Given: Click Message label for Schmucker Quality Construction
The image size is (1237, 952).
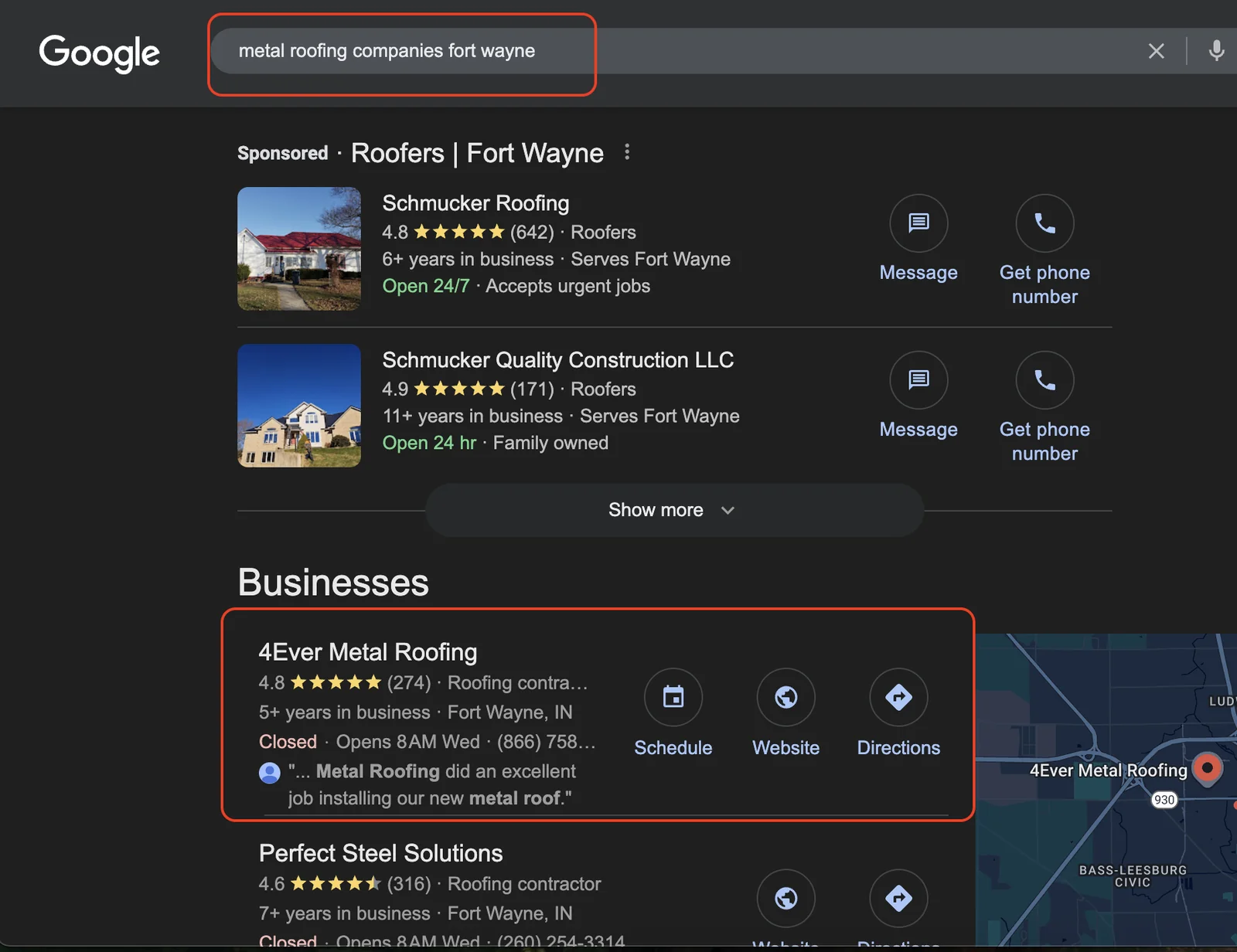Looking at the screenshot, I should (x=918, y=430).
